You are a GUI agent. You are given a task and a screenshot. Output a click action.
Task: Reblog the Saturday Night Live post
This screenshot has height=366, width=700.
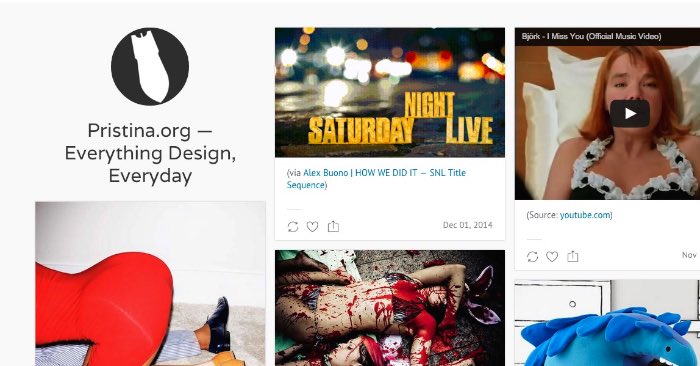click(x=293, y=227)
